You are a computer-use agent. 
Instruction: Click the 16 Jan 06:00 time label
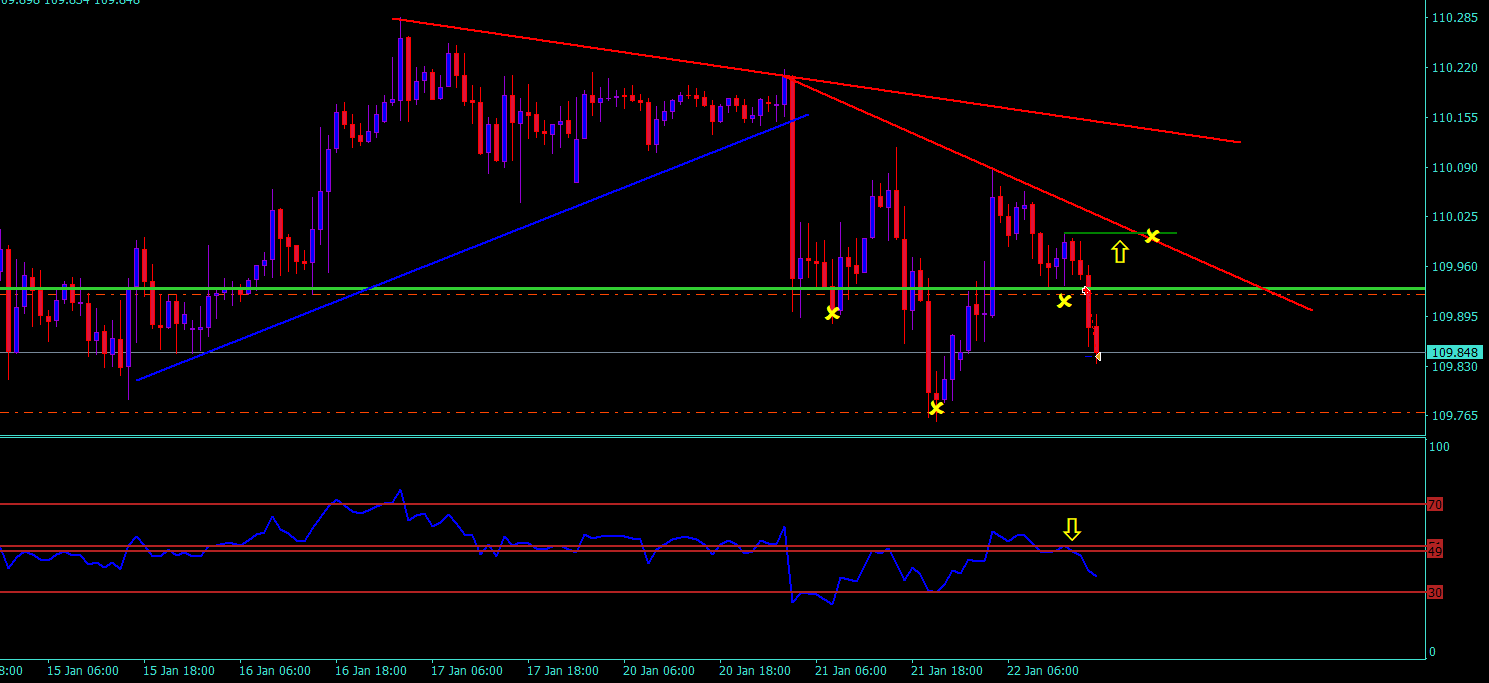276,671
